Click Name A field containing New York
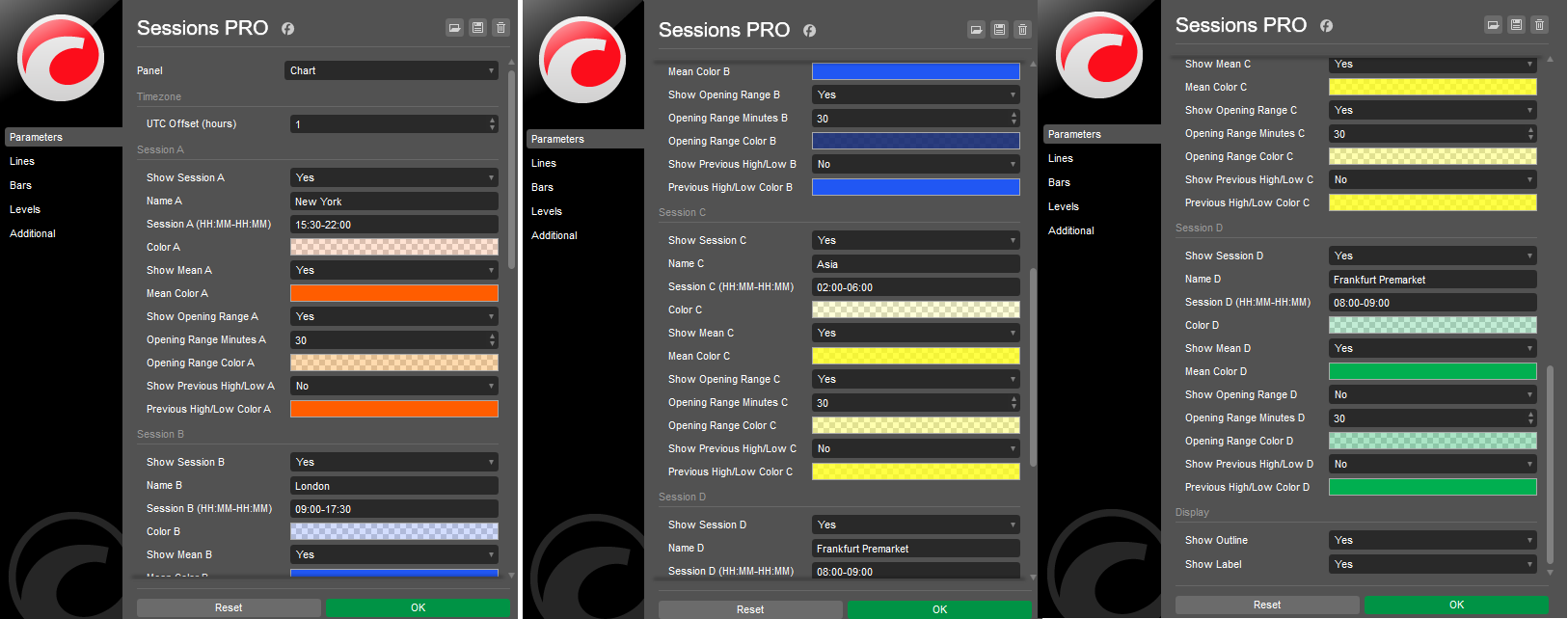Image resolution: width=1568 pixels, height=619 pixels. point(394,202)
